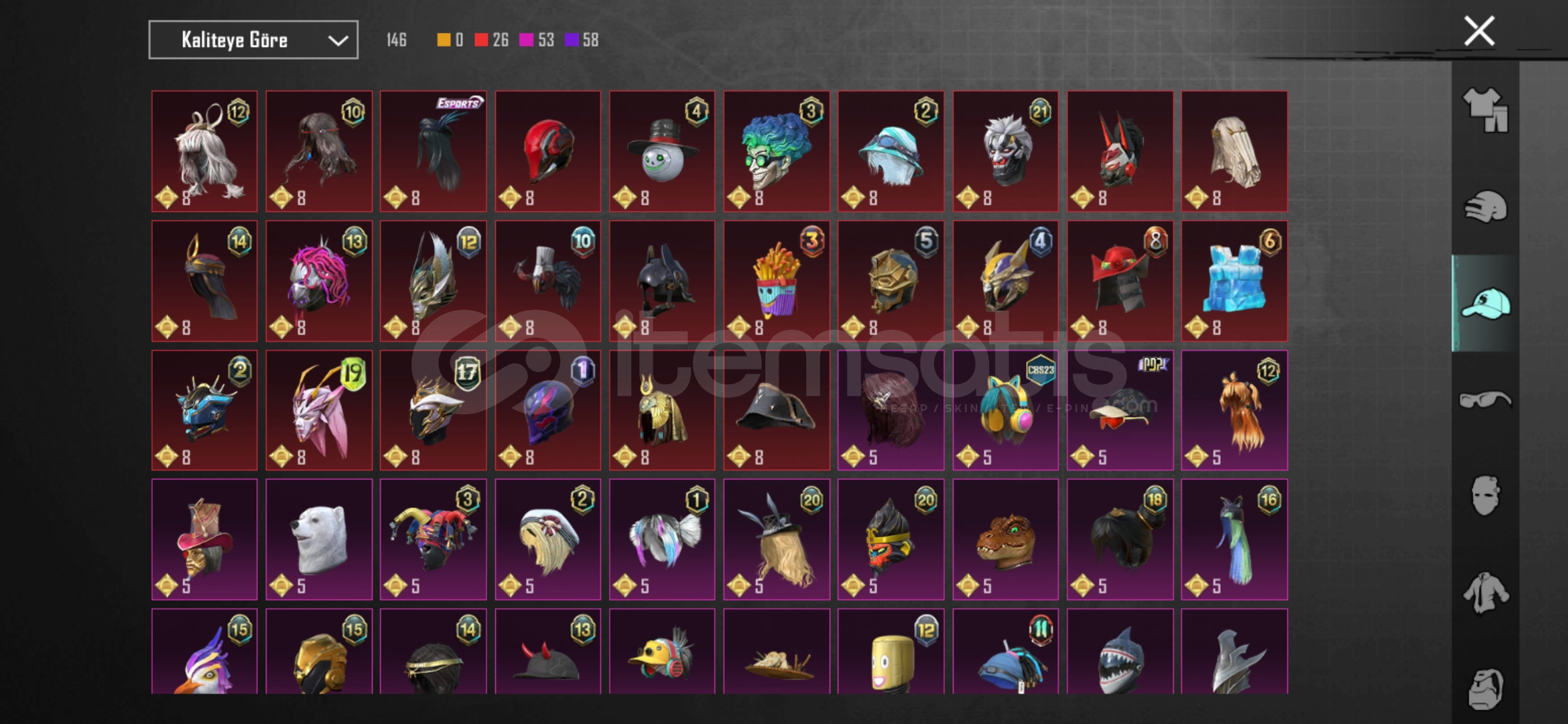Select the green dinosaur head item
This screenshot has height=724, width=1568.
point(1006,540)
